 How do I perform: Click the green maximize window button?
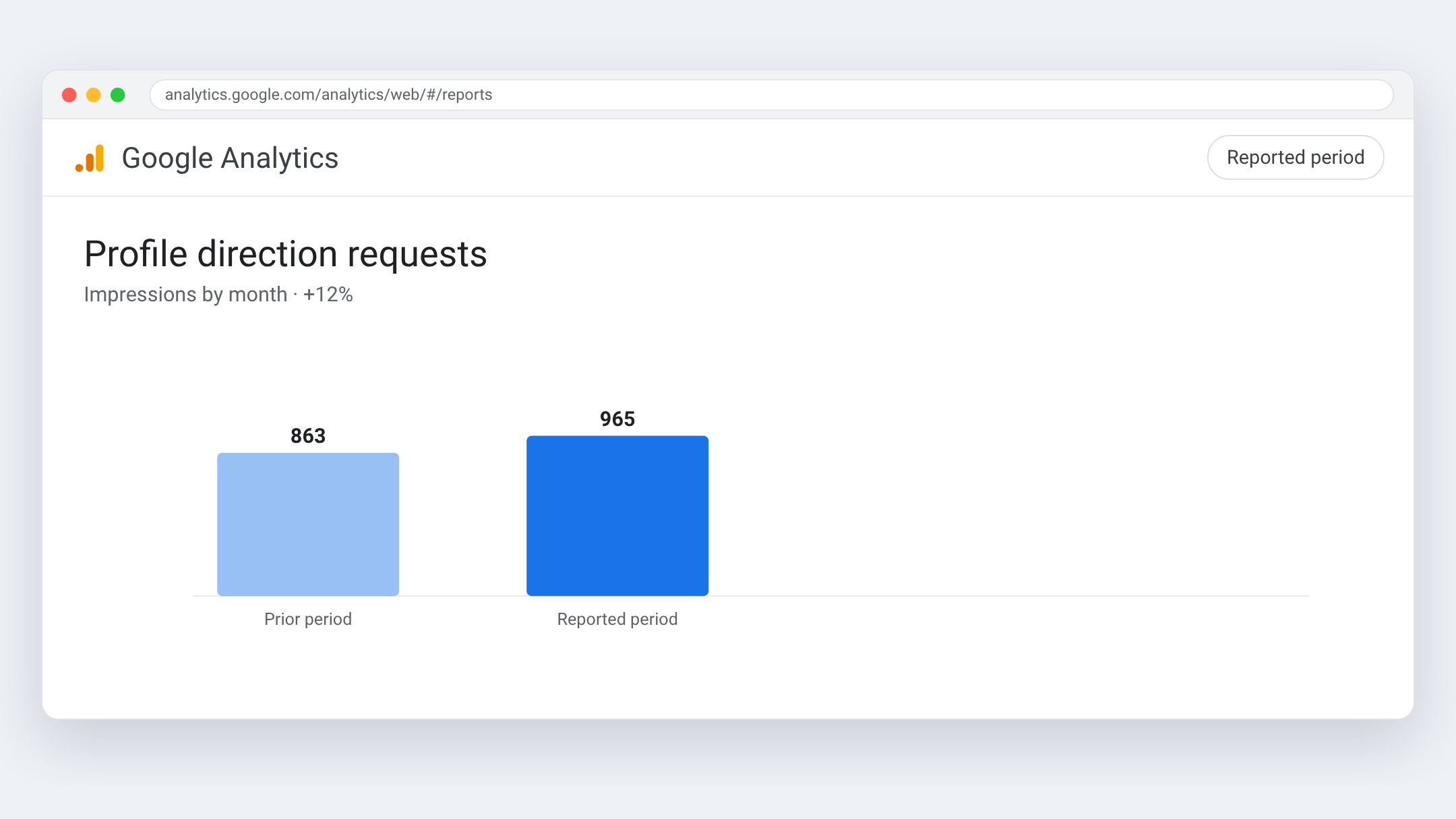click(x=118, y=95)
